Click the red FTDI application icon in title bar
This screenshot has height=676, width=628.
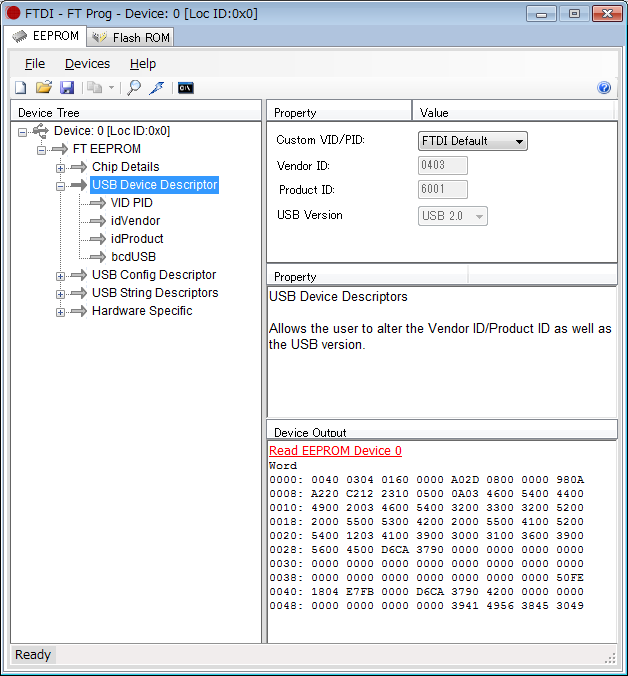[x=13, y=13]
